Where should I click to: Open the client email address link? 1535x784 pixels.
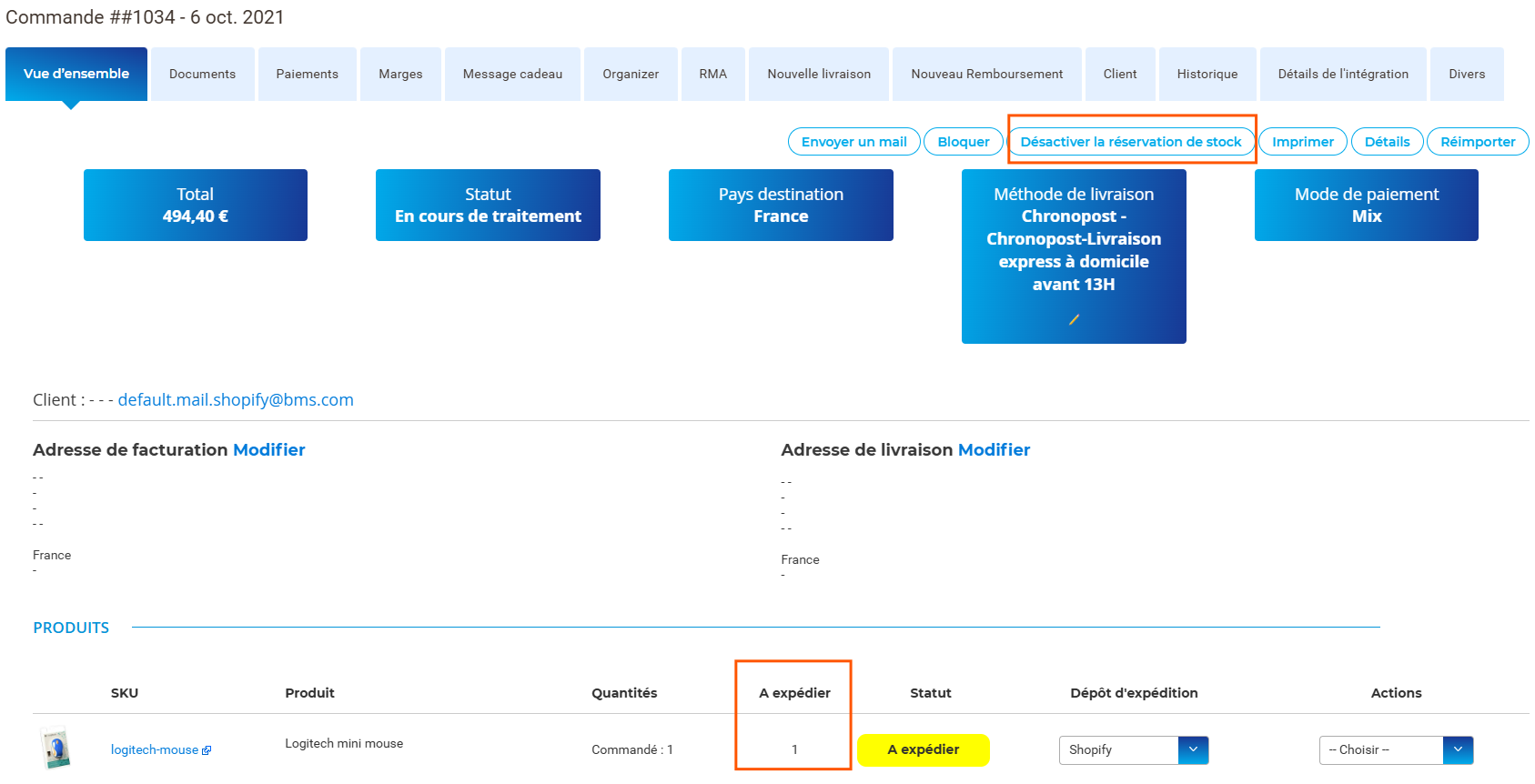[236, 400]
